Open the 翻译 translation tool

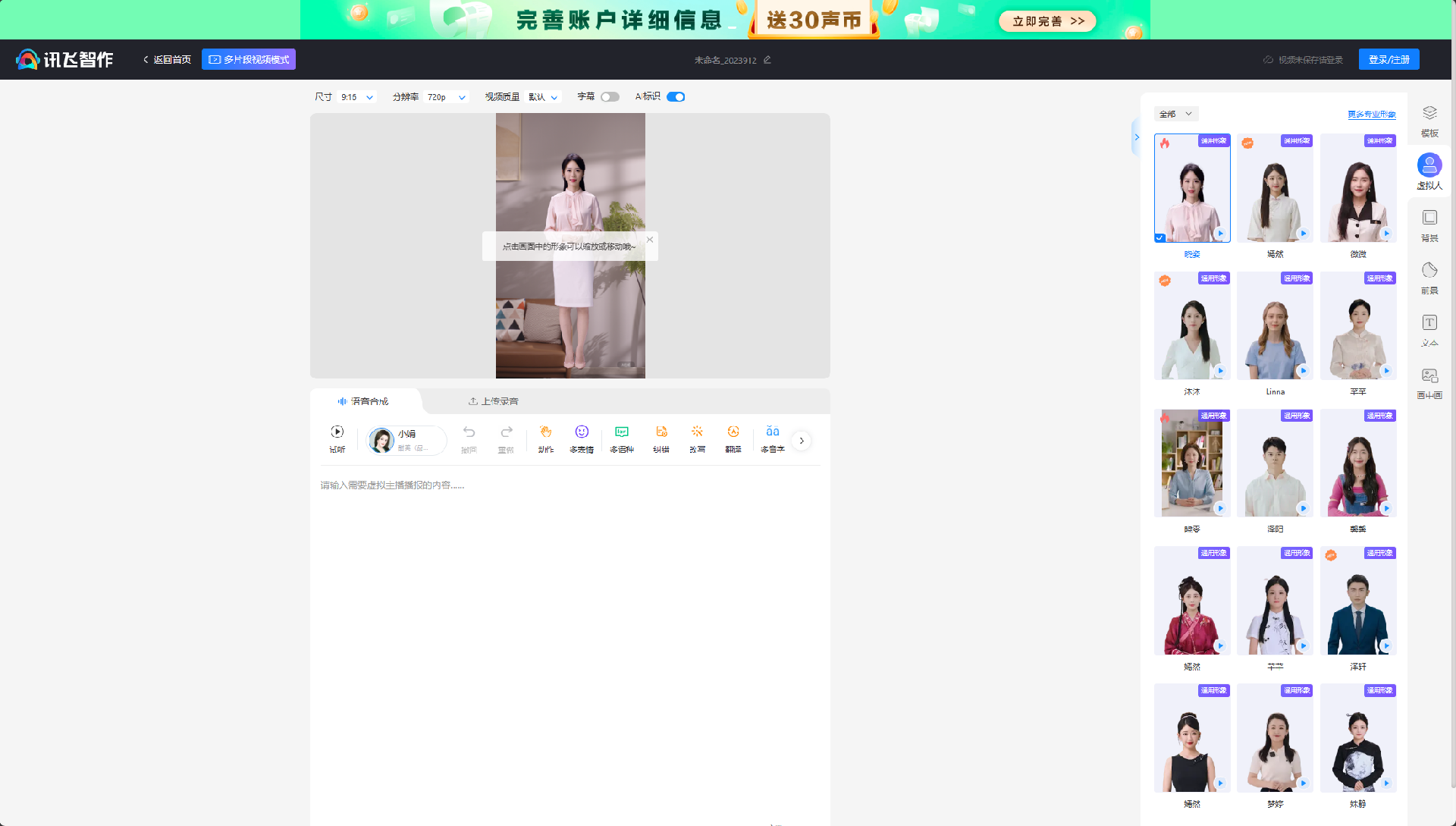(x=733, y=440)
